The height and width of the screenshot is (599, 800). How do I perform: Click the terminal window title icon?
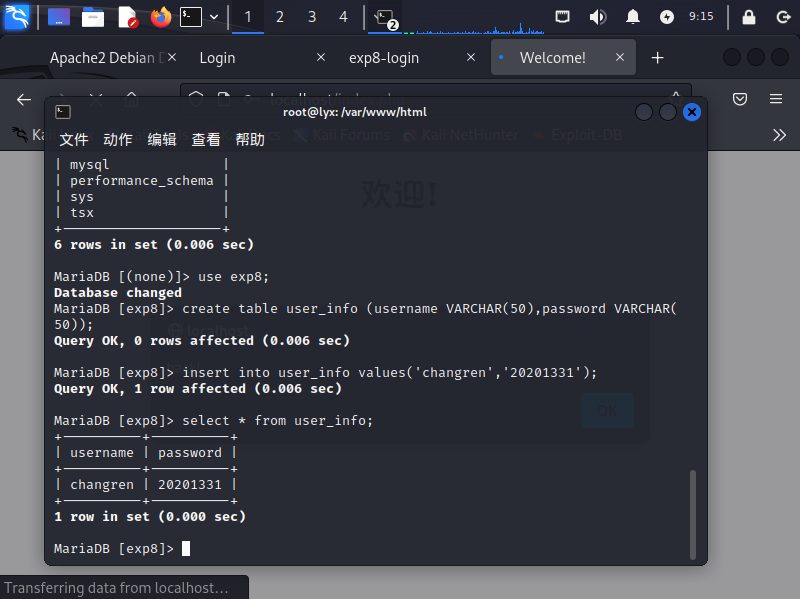click(63, 112)
